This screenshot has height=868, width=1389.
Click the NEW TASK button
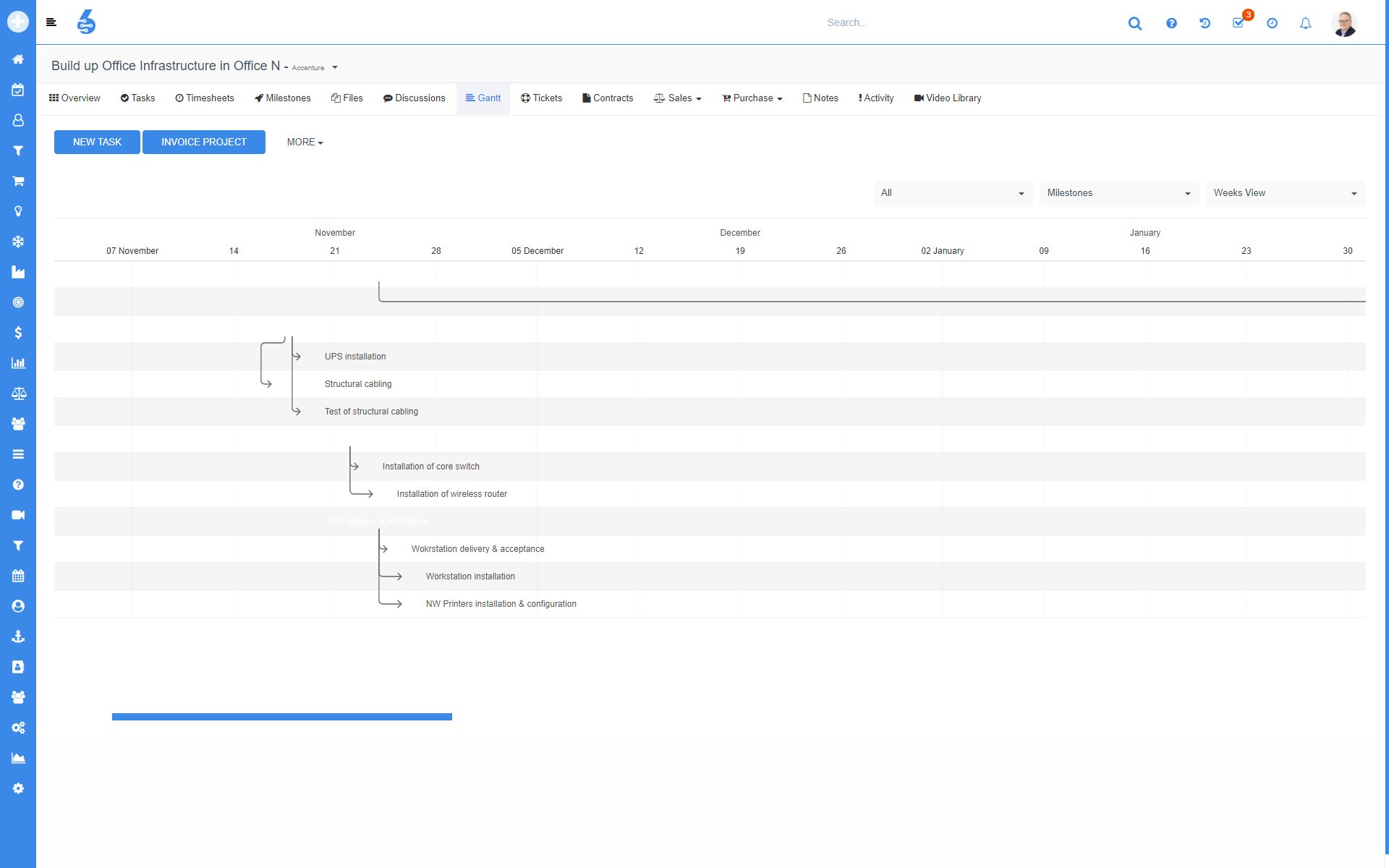click(x=97, y=141)
